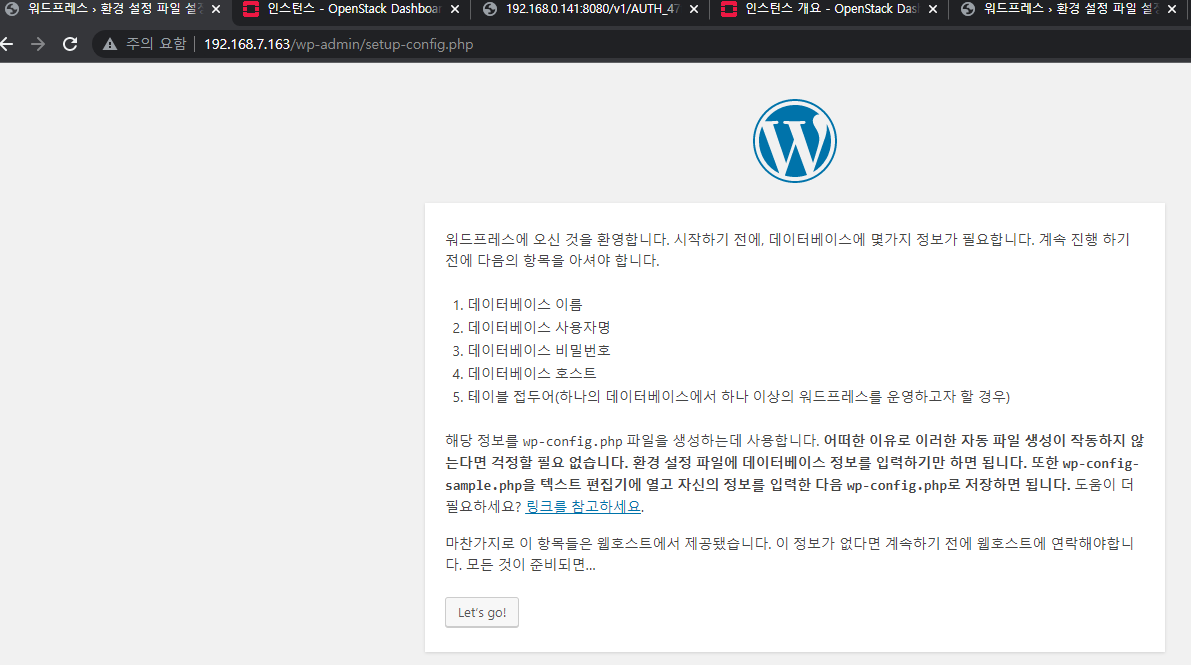Click the 주의 요함 security label
The height and width of the screenshot is (665, 1191).
[156, 44]
